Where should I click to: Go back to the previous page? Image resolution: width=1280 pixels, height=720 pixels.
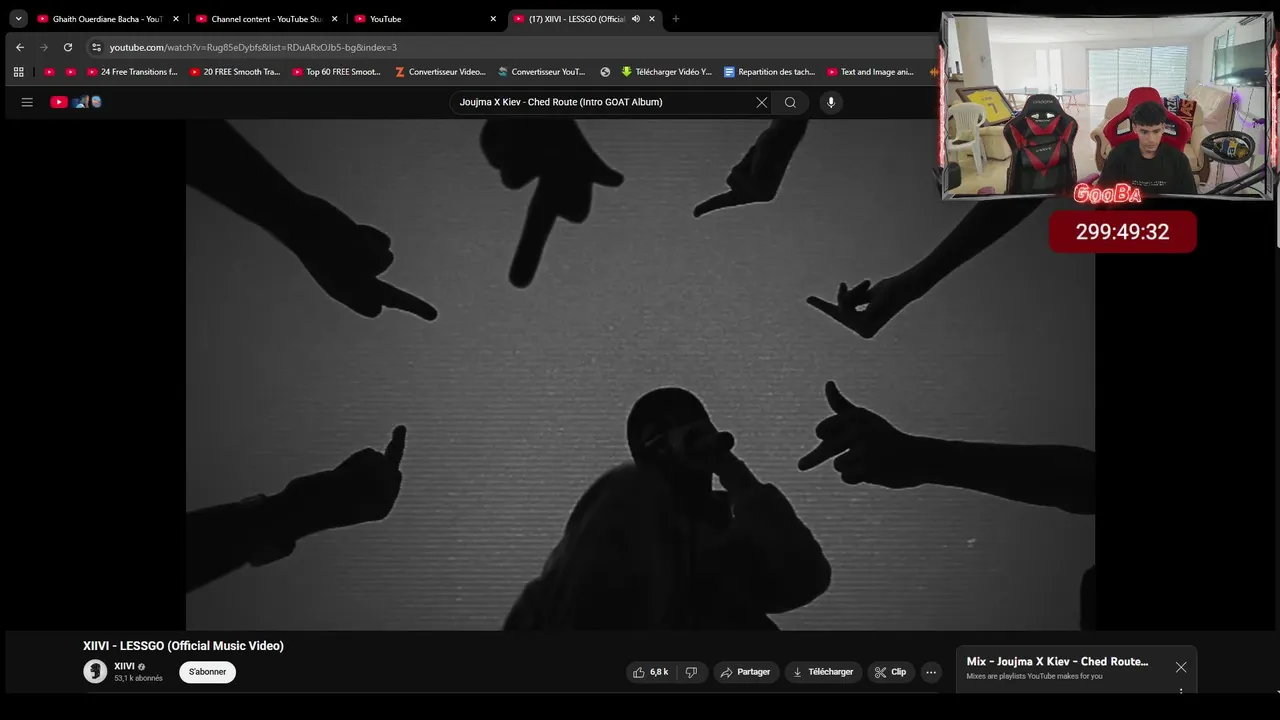click(20, 47)
